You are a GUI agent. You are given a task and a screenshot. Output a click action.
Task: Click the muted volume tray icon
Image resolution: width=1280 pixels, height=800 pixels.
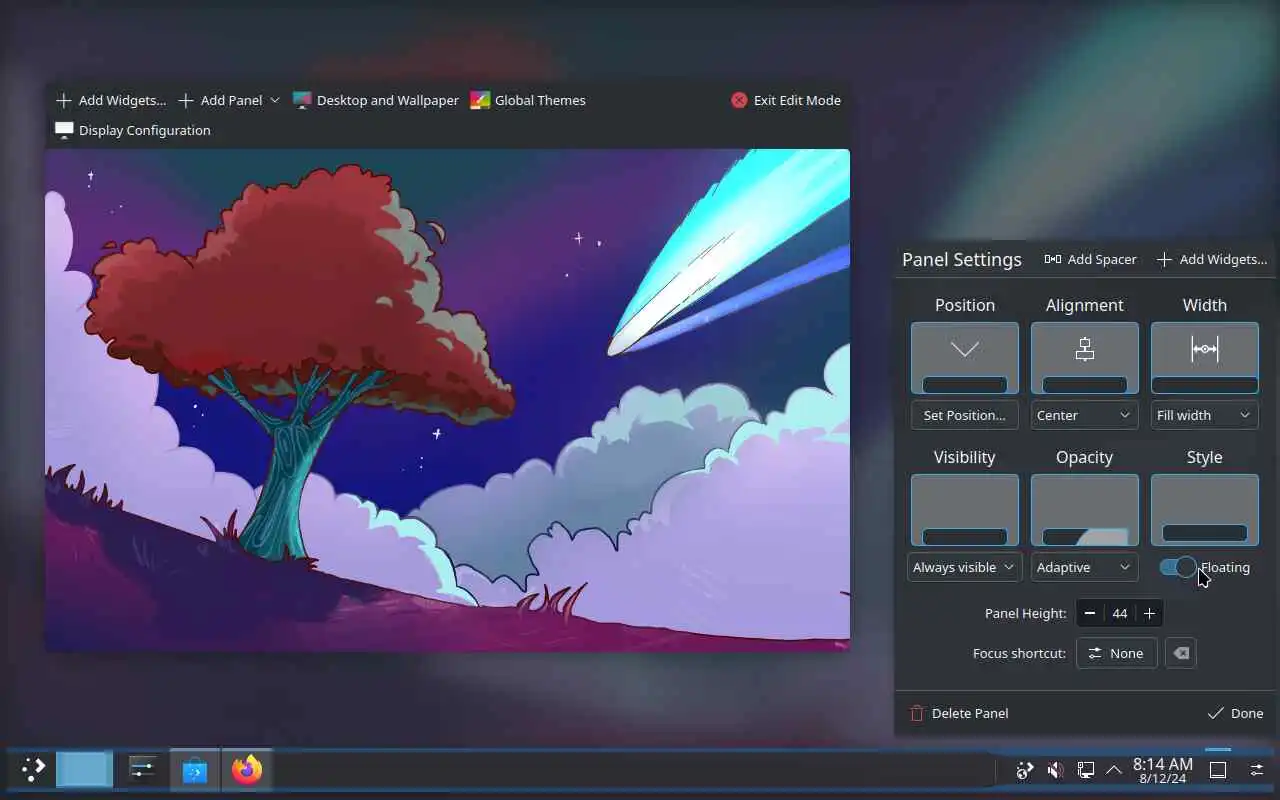pos(1055,770)
